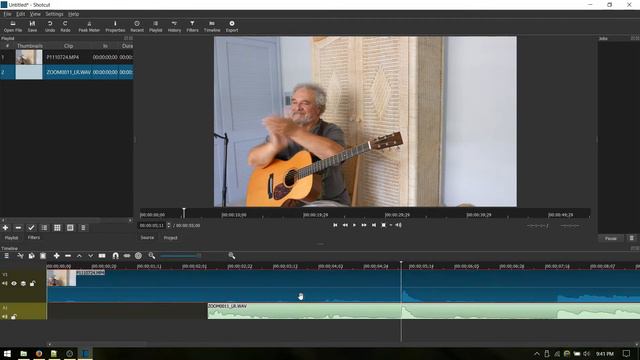Image resolution: width=640 pixels, height=360 pixels.
Task: Open the Help menu
Action: [x=73, y=14]
